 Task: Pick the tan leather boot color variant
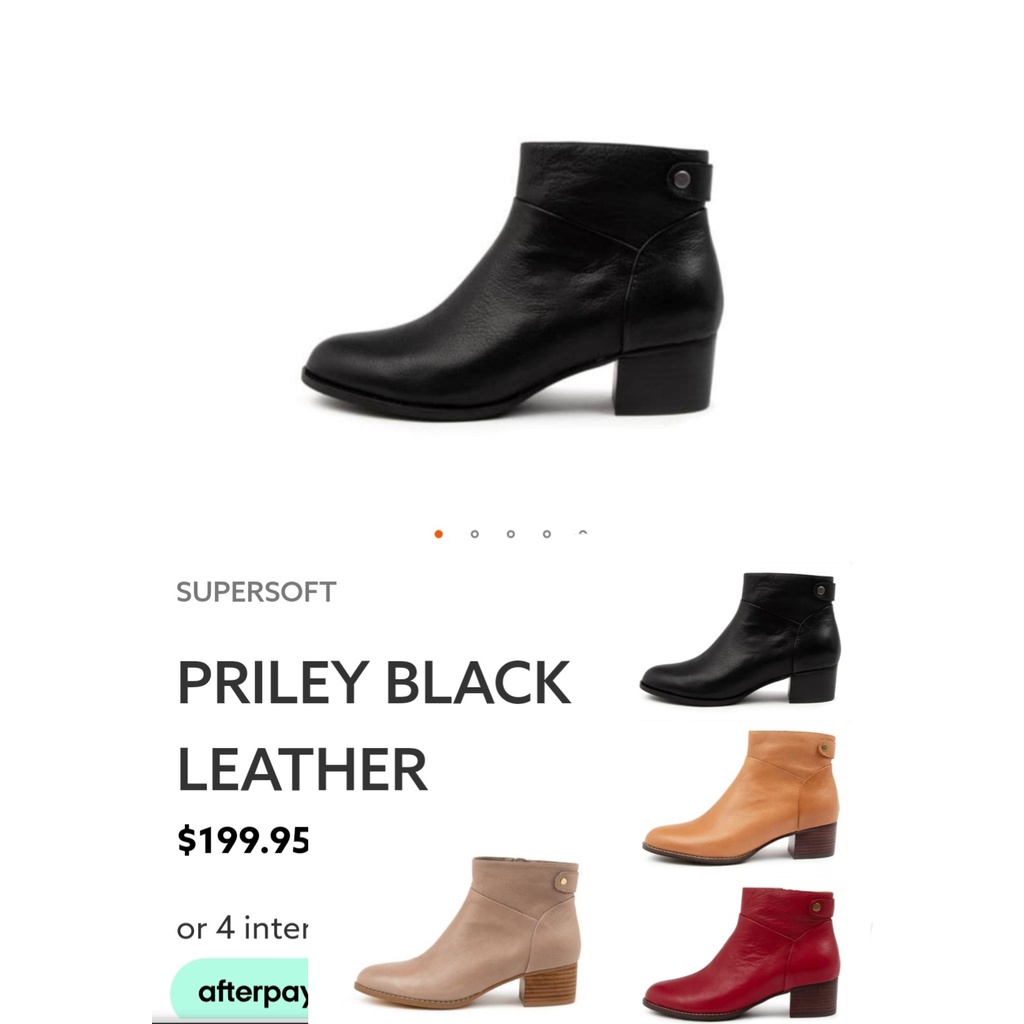[x=740, y=797]
